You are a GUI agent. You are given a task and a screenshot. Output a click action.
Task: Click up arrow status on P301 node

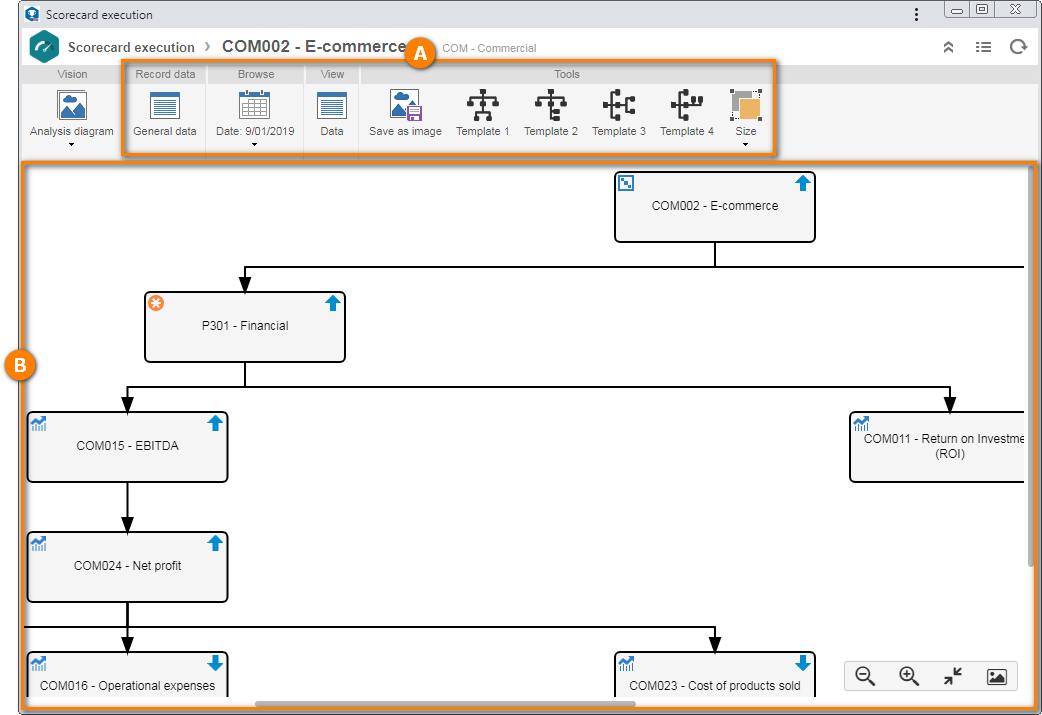point(333,303)
